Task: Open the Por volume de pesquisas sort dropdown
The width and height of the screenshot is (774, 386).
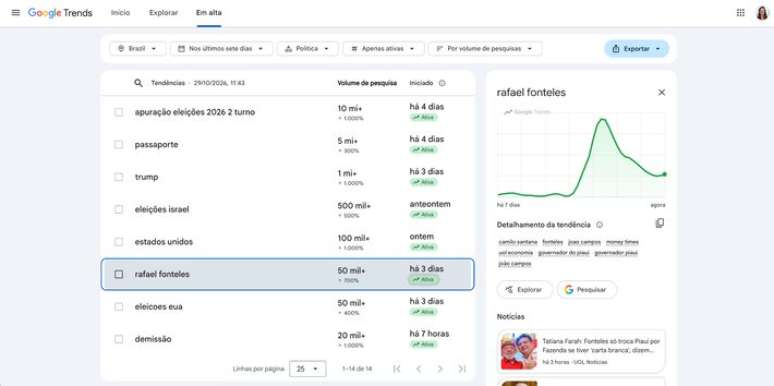Action: click(x=485, y=49)
